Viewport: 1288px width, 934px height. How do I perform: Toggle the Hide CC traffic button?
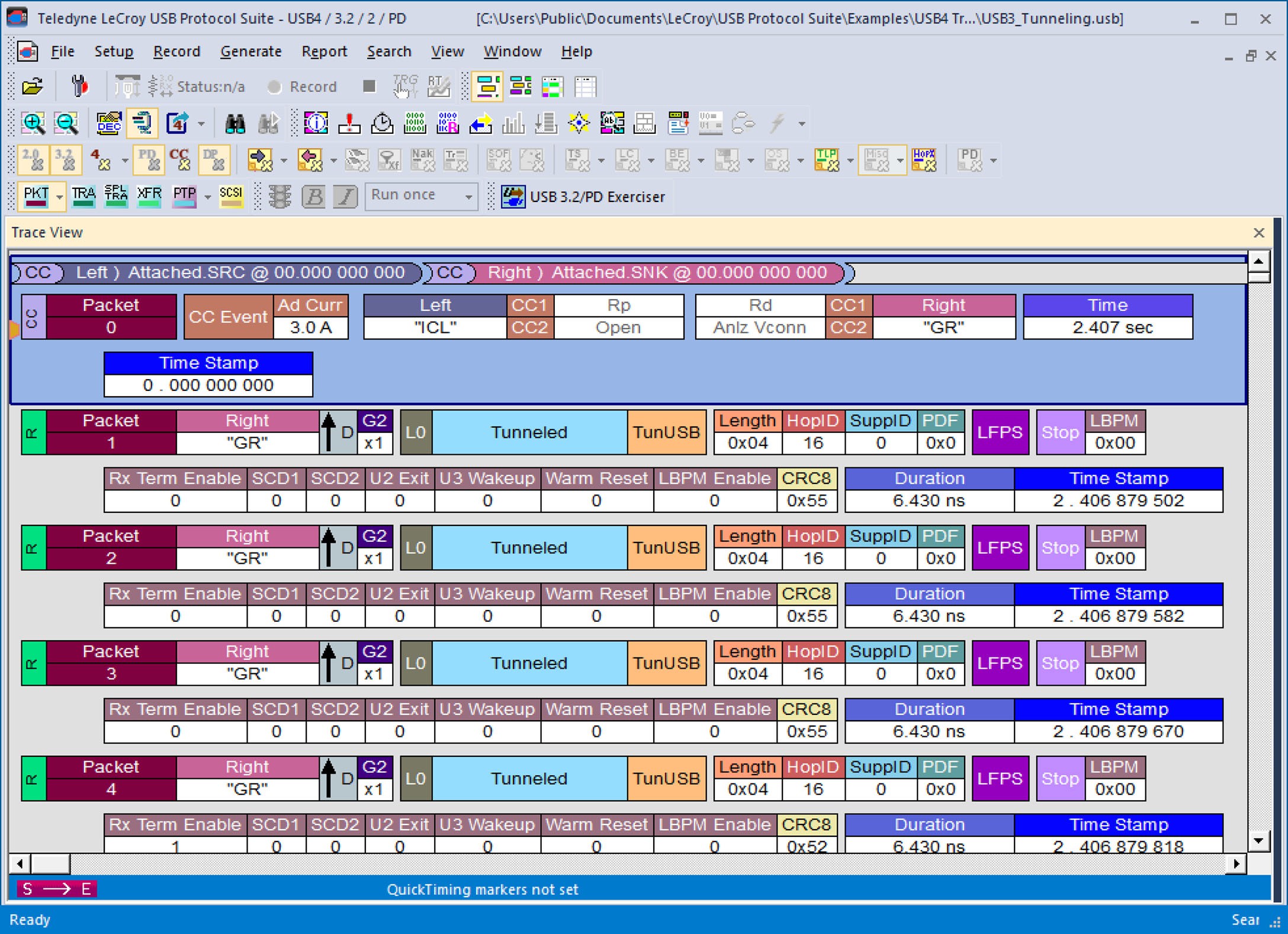point(179,160)
